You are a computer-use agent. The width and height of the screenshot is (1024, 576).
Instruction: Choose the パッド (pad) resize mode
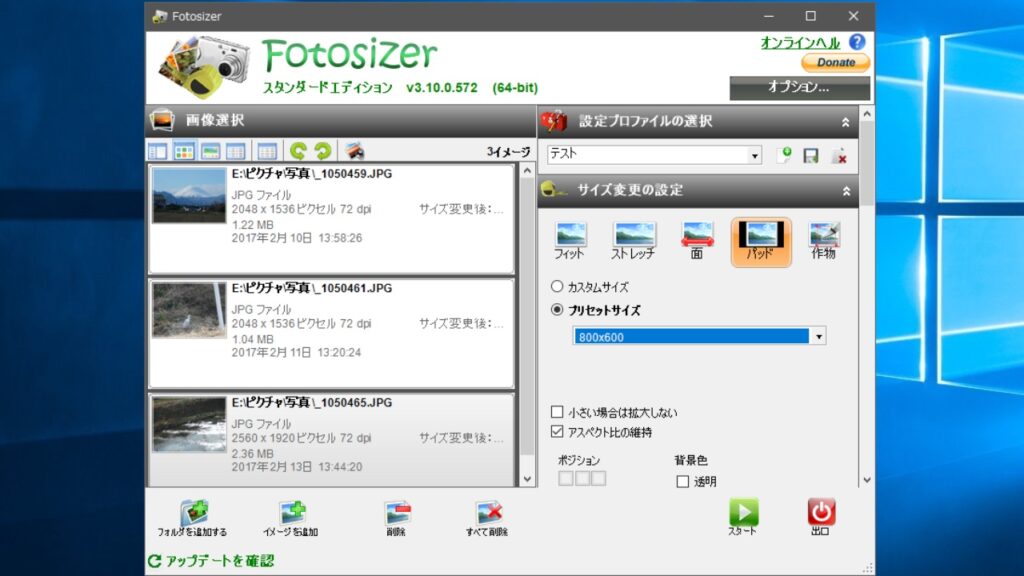pos(761,242)
